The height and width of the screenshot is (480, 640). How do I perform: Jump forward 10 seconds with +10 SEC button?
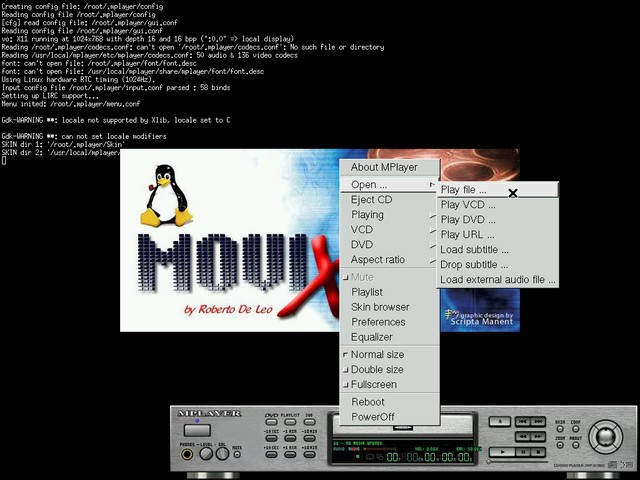click(271, 454)
